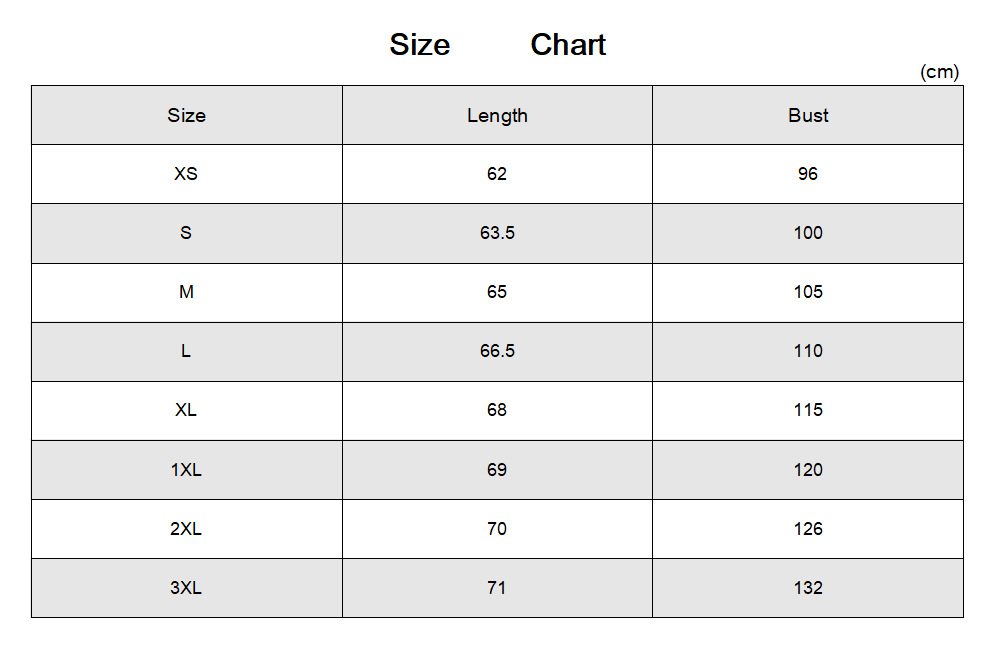The width and height of the screenshot is (995, 656).
Task: Click the length value 68
Action: 497,410
